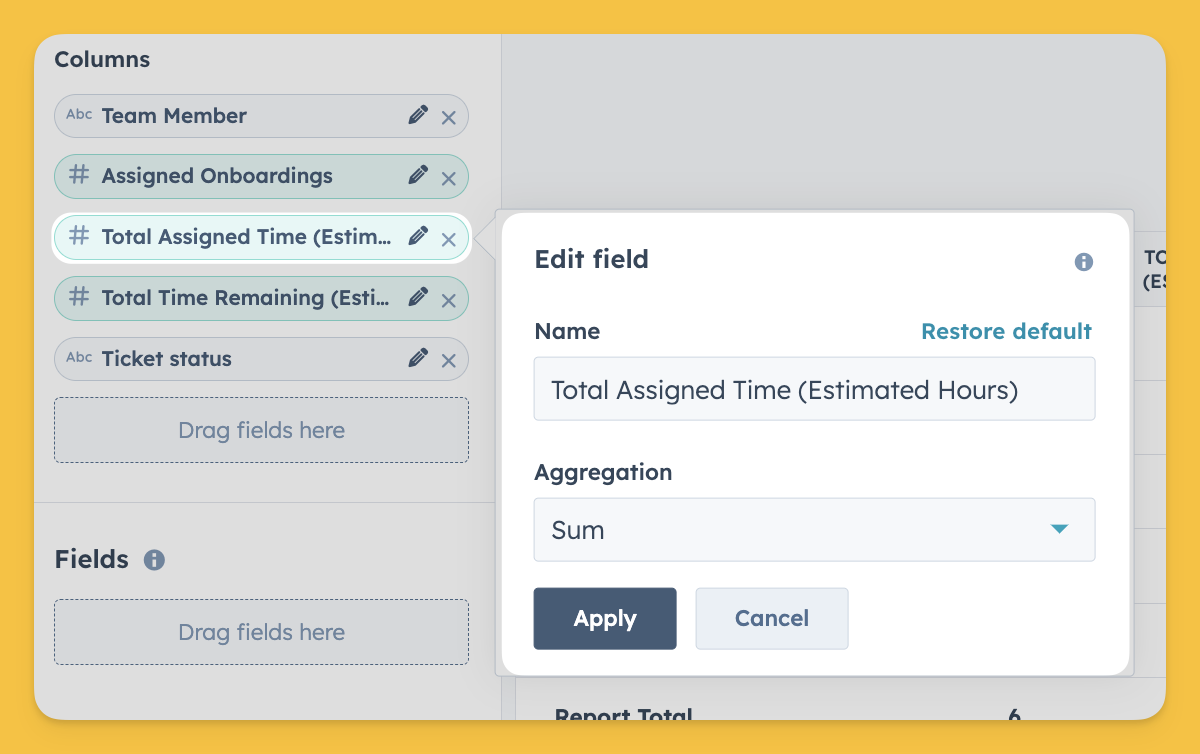Viewport: 1200px width, 754px height.
Task: Click pencil icon for Assigned Onboardings
Action: [418, 175]
